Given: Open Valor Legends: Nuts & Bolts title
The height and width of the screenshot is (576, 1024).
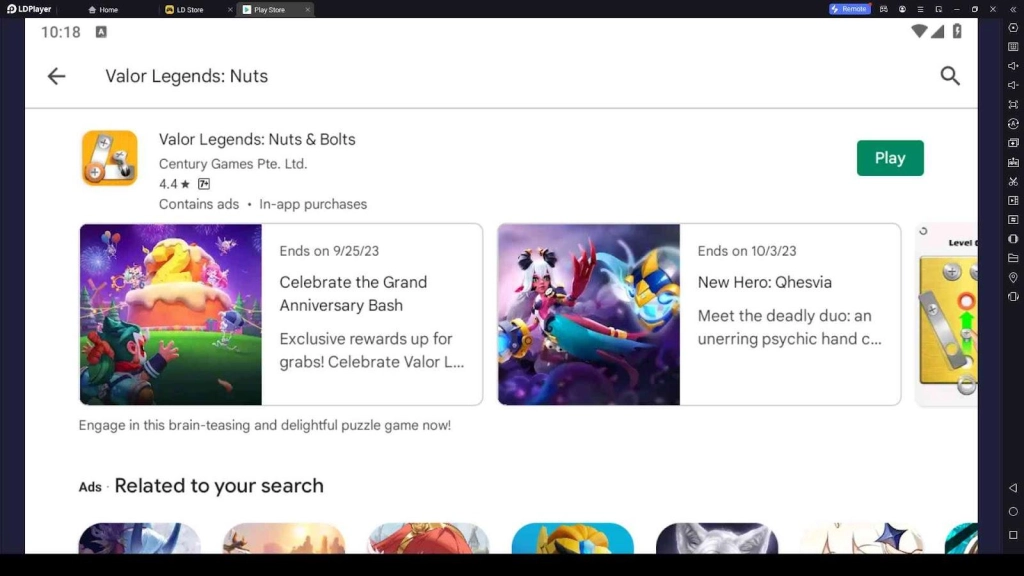Looking at the screenshot, I should (257, 139).
